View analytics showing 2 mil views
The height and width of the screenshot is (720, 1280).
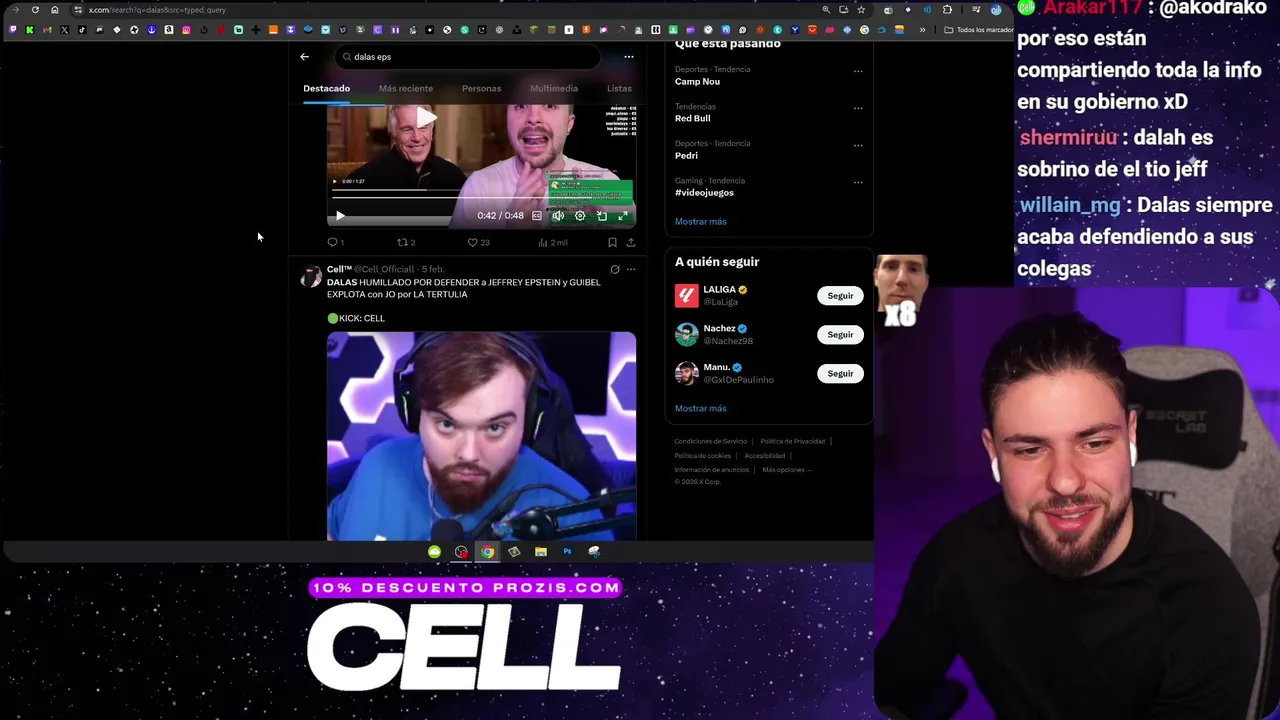pos(552,242)
